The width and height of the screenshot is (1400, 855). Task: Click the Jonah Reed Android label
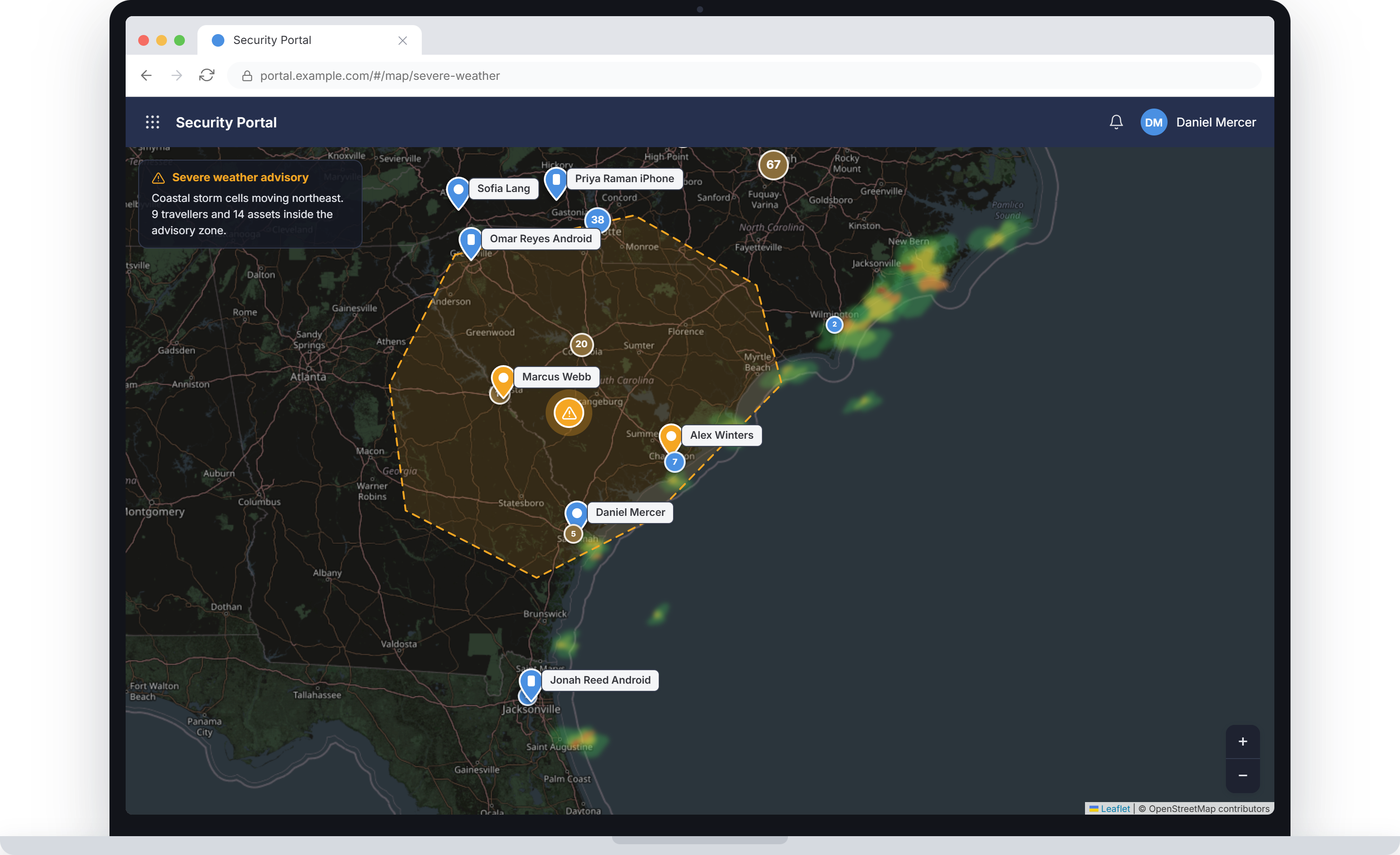(600, 680)
